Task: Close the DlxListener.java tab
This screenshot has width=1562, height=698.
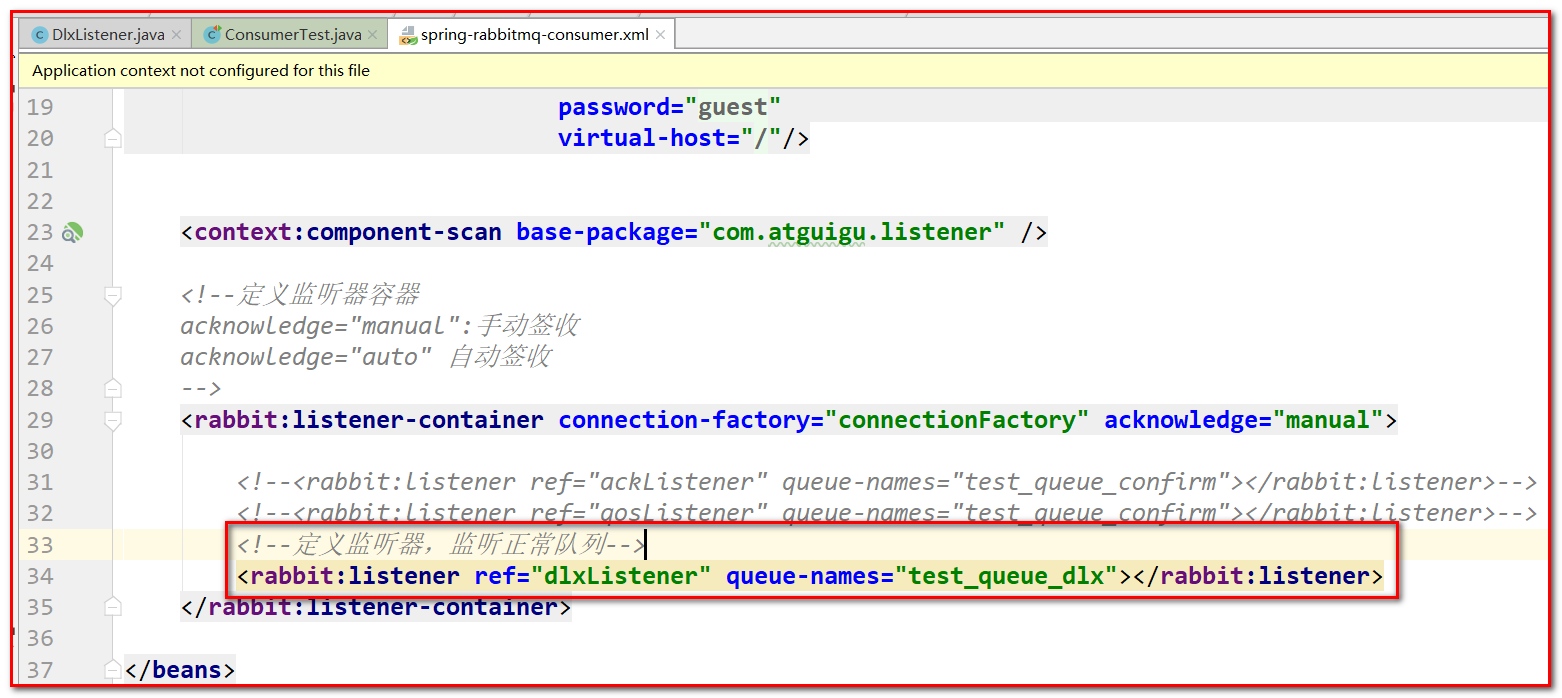Action: pyautogui.click(x=177, y=35)
